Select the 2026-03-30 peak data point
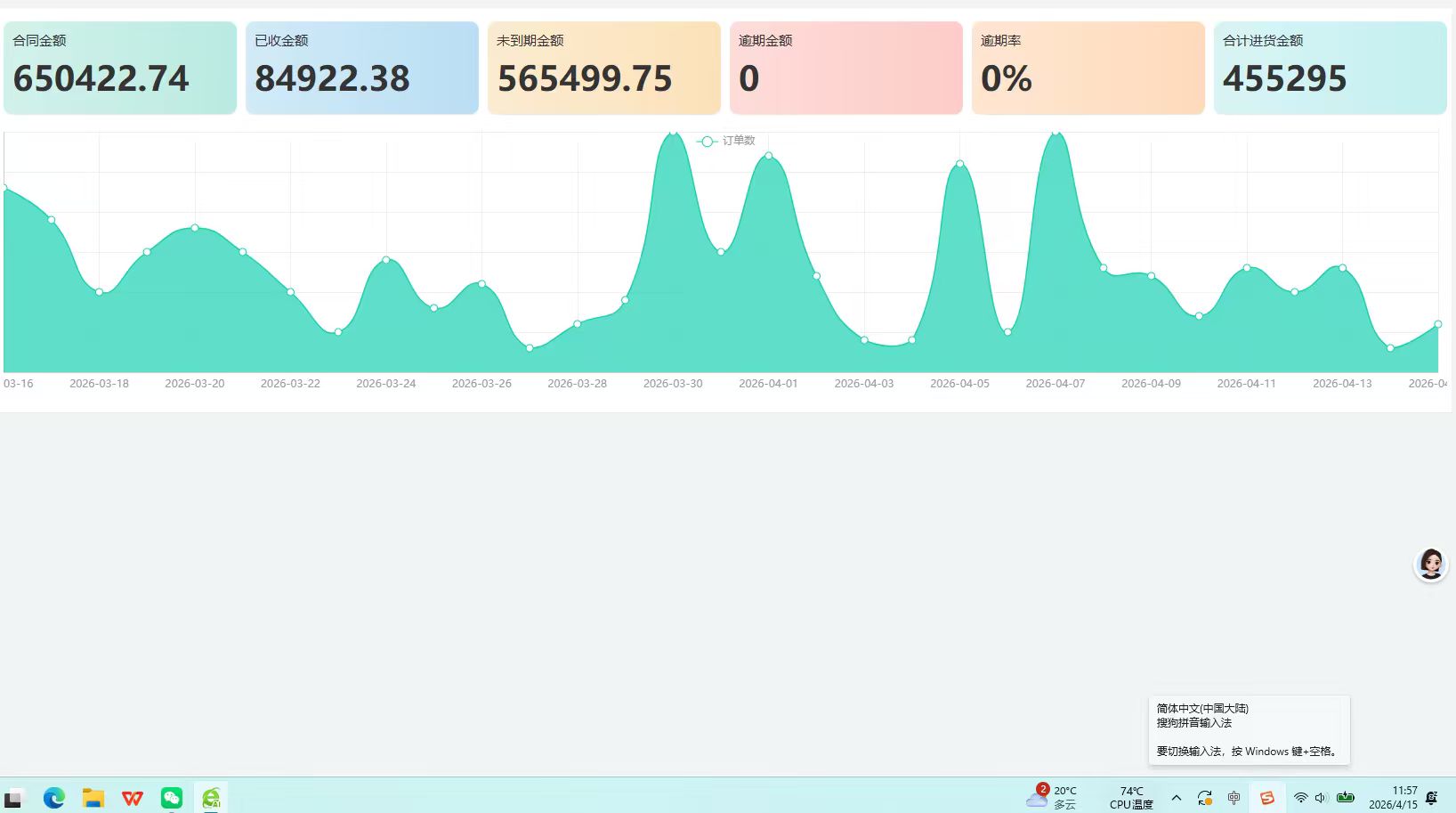This screenshot has height=813, width=1456. coord(673,133)
